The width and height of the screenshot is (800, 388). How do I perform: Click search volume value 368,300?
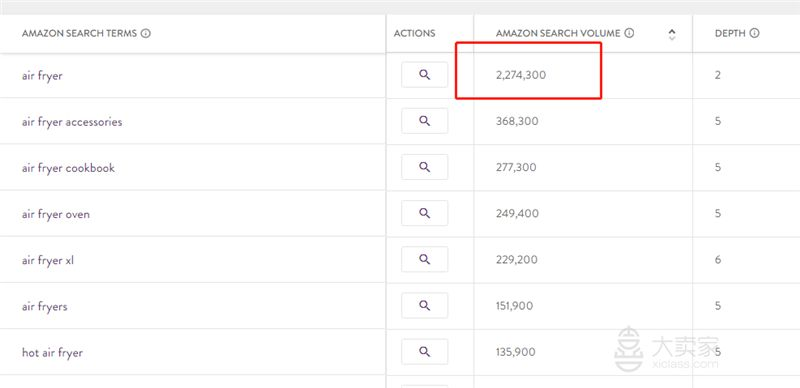[517, 122]
